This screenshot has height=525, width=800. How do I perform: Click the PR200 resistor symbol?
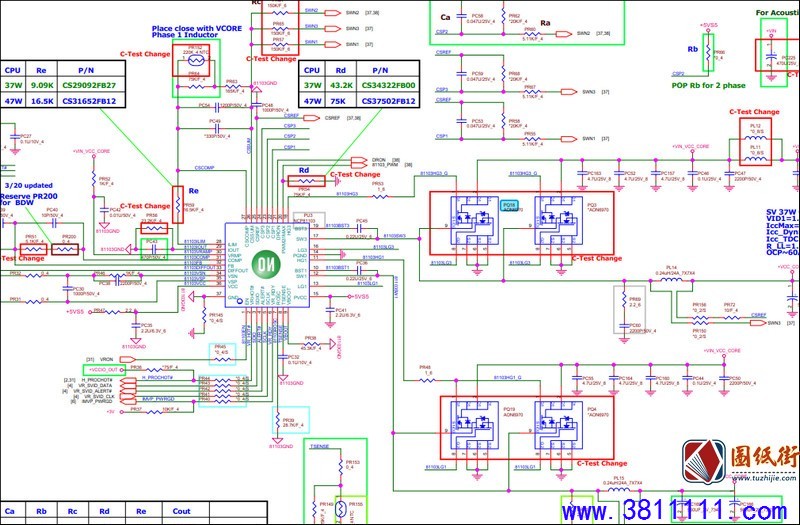(x=65, y=249)
